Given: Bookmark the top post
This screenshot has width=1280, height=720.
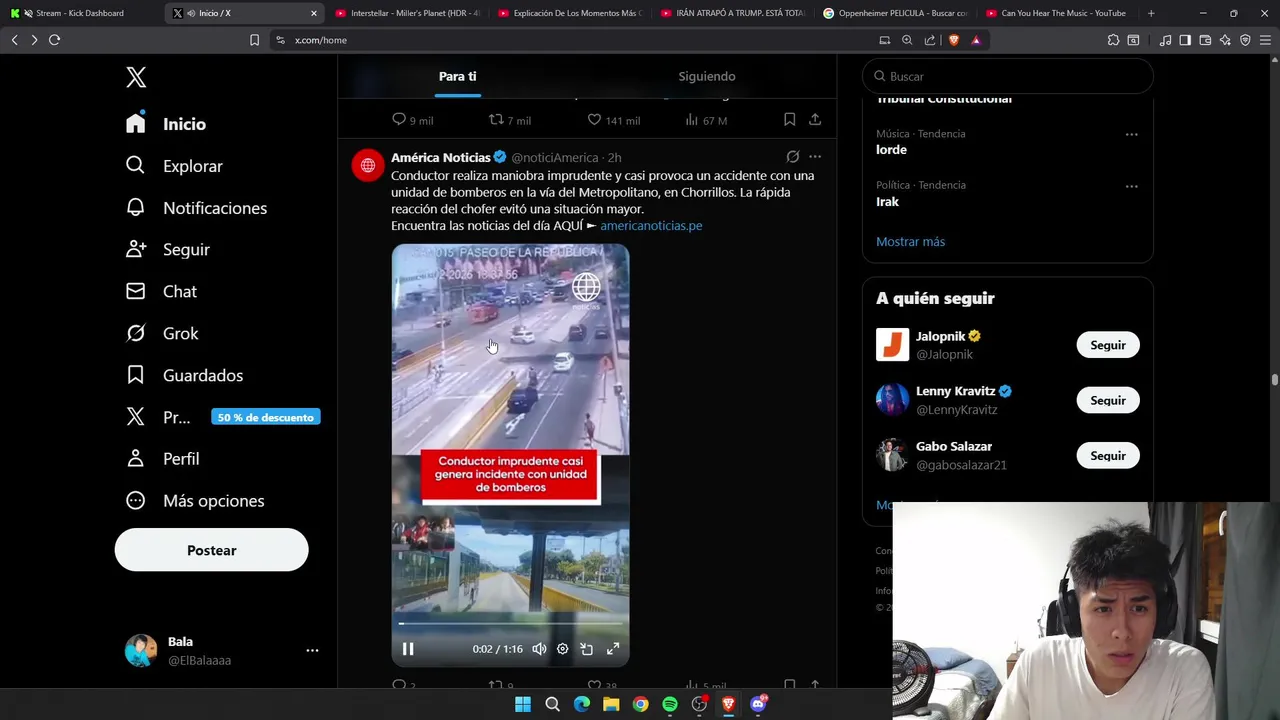Looking at the screenshot, I should pos(789,120).
